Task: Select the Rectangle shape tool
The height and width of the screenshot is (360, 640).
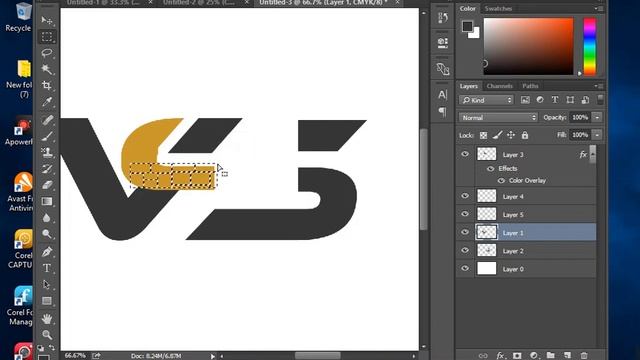Action: coord(47,301)
